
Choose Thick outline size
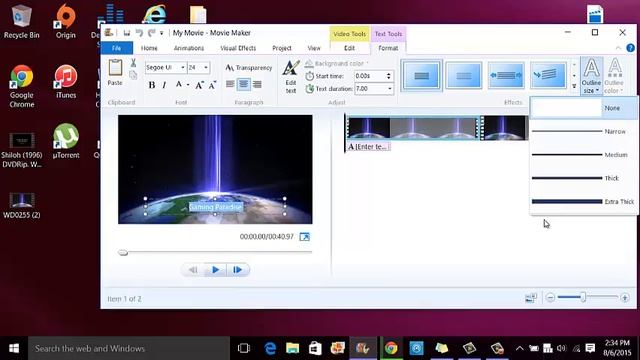pos(584,178)
